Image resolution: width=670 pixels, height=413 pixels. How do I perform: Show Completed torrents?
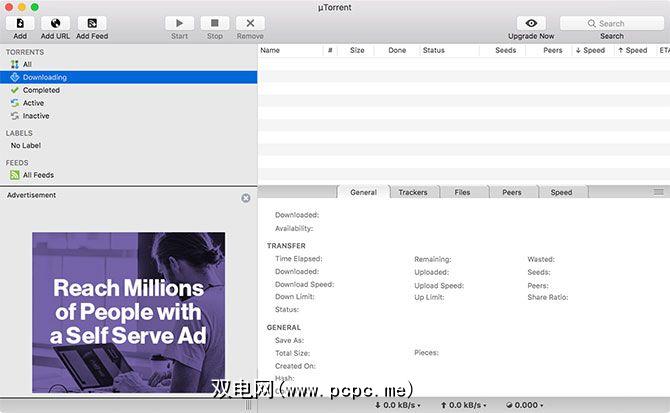click(128, 90)
